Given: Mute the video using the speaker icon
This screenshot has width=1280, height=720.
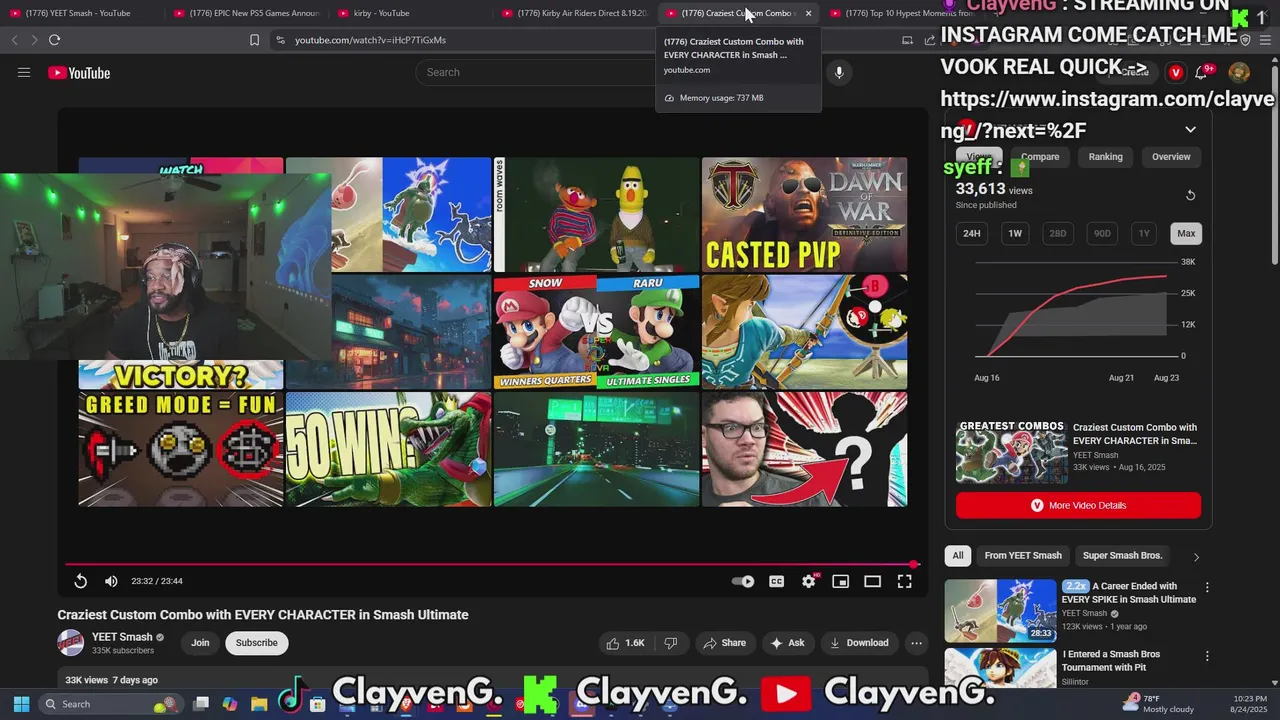Looking at the screenshot, I should pos(111,581).
